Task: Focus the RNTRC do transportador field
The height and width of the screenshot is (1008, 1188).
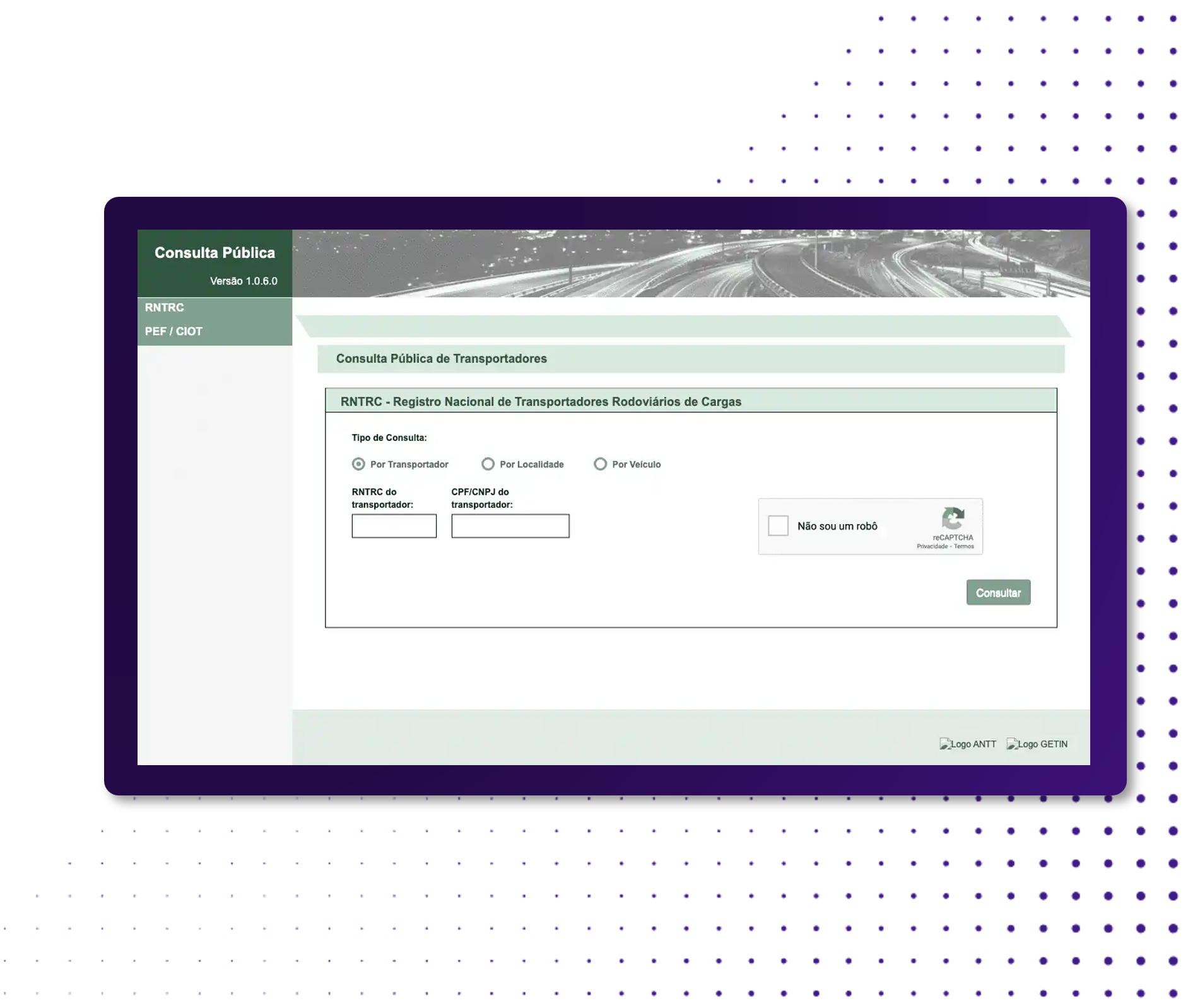Action: coord(394,525)
